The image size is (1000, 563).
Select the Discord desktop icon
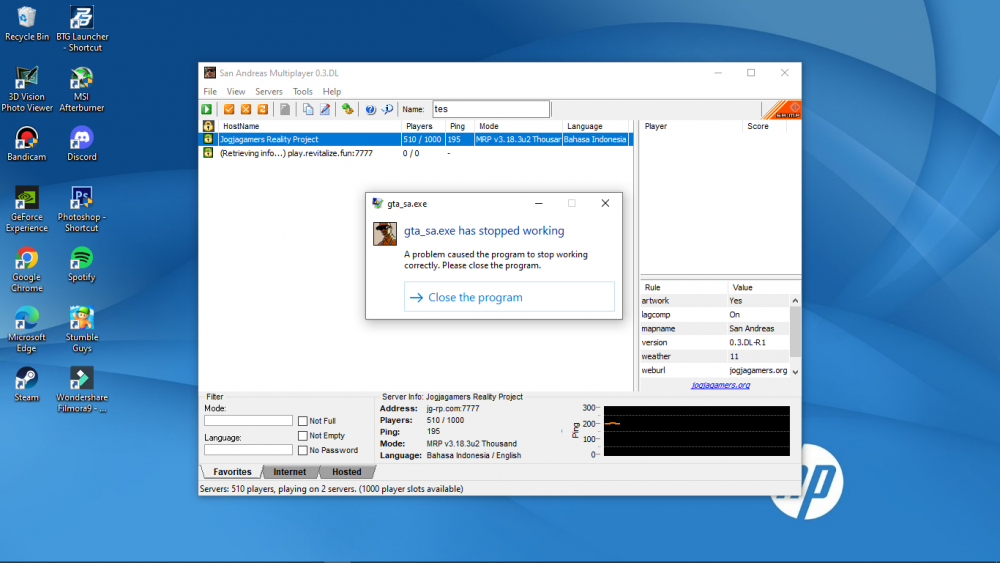coord(82,143)
